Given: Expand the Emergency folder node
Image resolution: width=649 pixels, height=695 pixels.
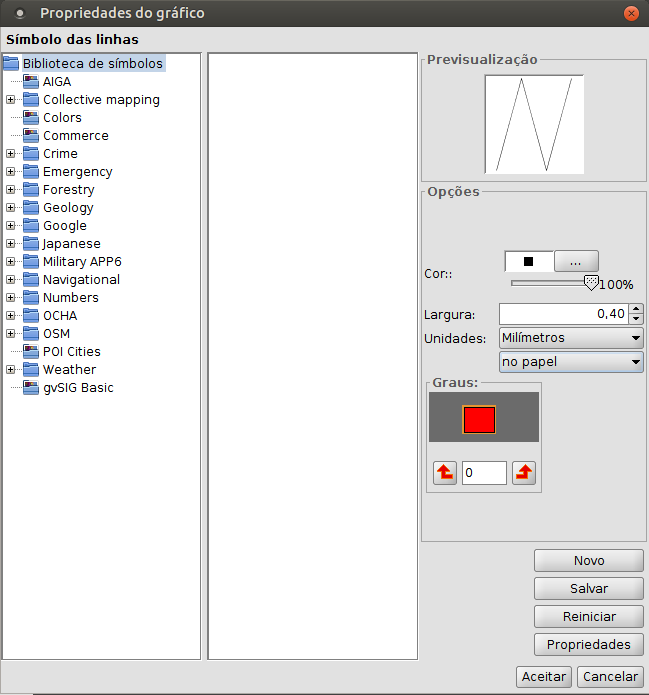Looking at the screenshot, I should tap(10, 172).
